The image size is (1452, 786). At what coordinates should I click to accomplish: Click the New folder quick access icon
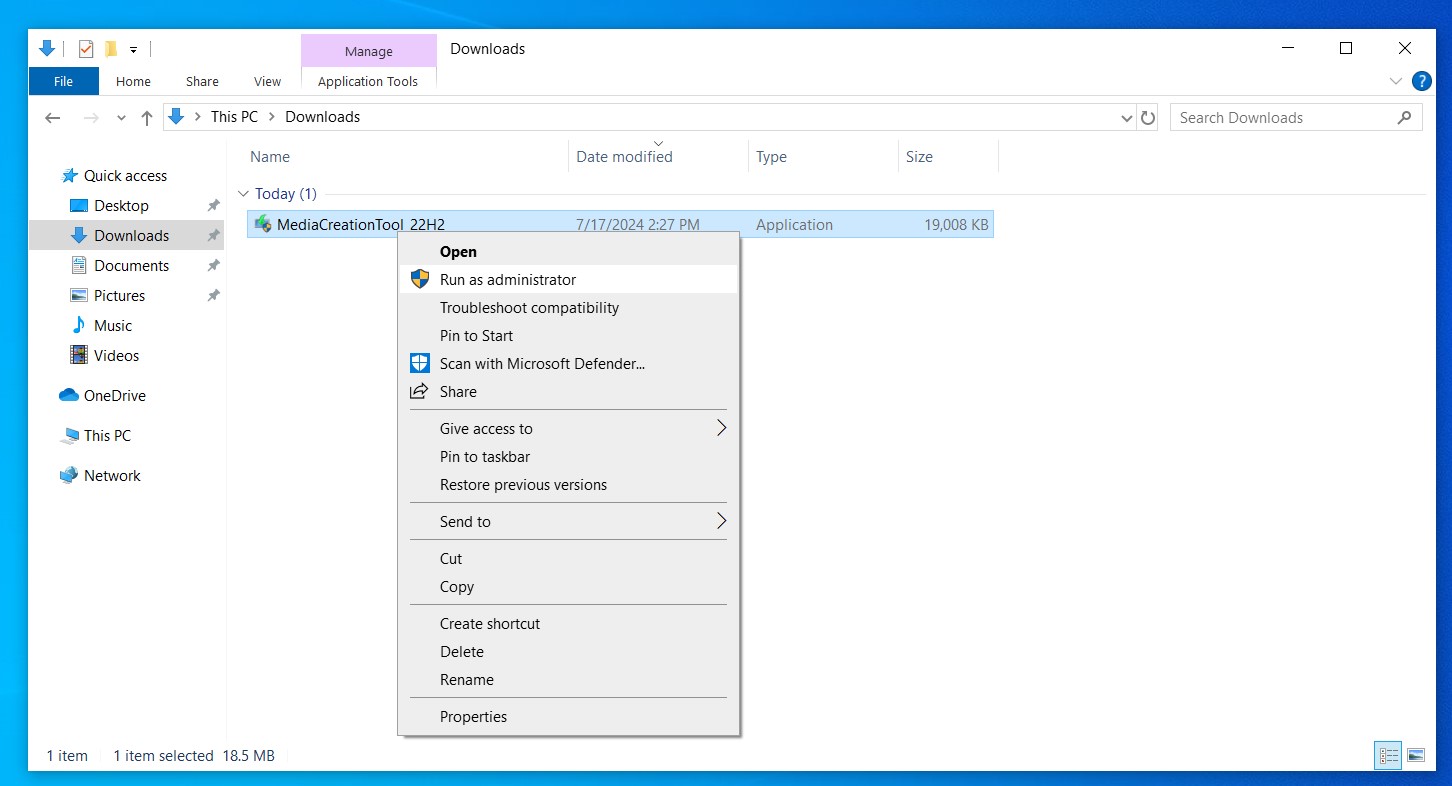coord(111,48)
